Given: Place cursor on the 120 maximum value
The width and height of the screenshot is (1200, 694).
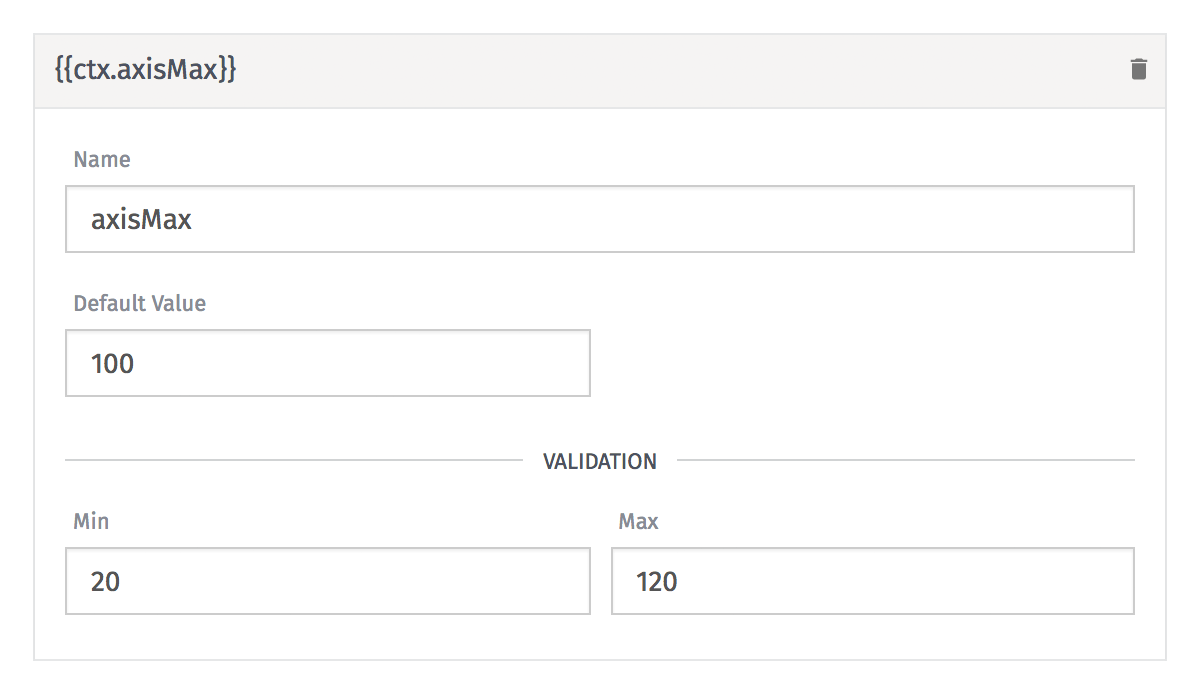Looking at the screenshot, I should point(657,582).
